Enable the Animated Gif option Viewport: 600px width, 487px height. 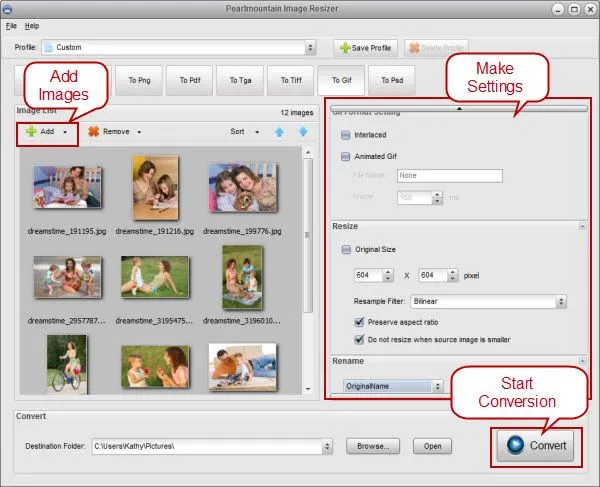point(346,156)
